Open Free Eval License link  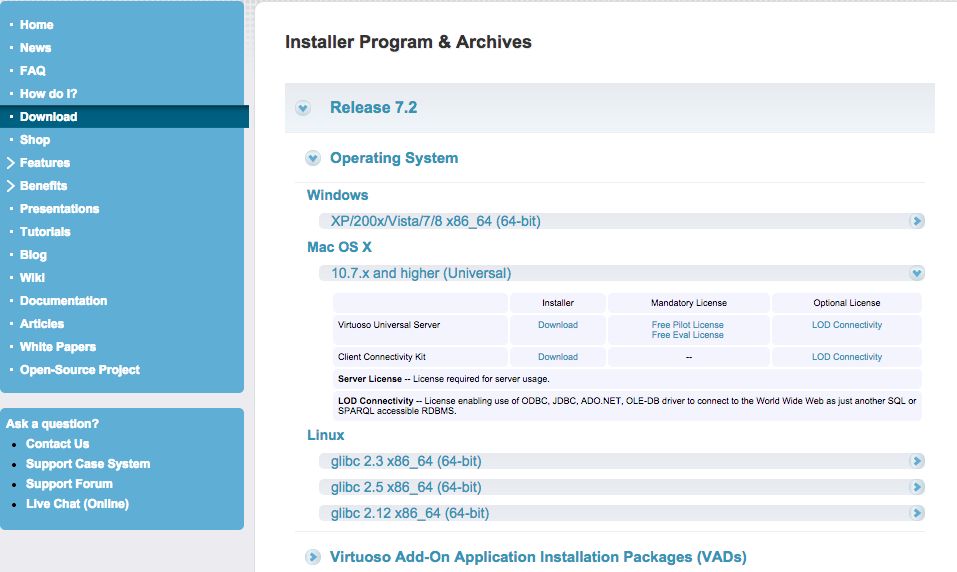coord(687,335)
